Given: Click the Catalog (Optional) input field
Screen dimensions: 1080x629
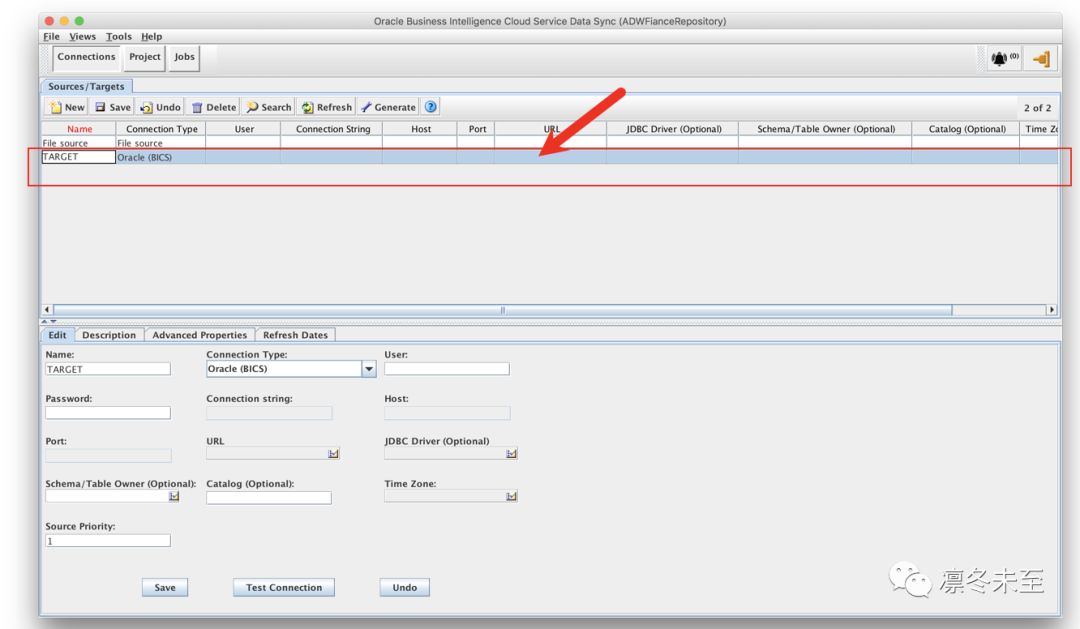Looking at the screenshot, I should (269, 497).
